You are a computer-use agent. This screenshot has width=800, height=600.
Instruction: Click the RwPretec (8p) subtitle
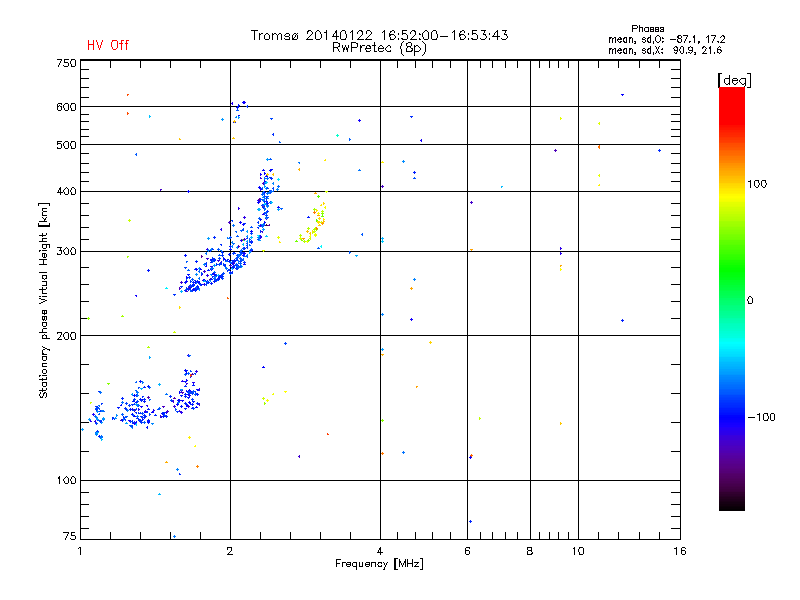pos(379,48)
